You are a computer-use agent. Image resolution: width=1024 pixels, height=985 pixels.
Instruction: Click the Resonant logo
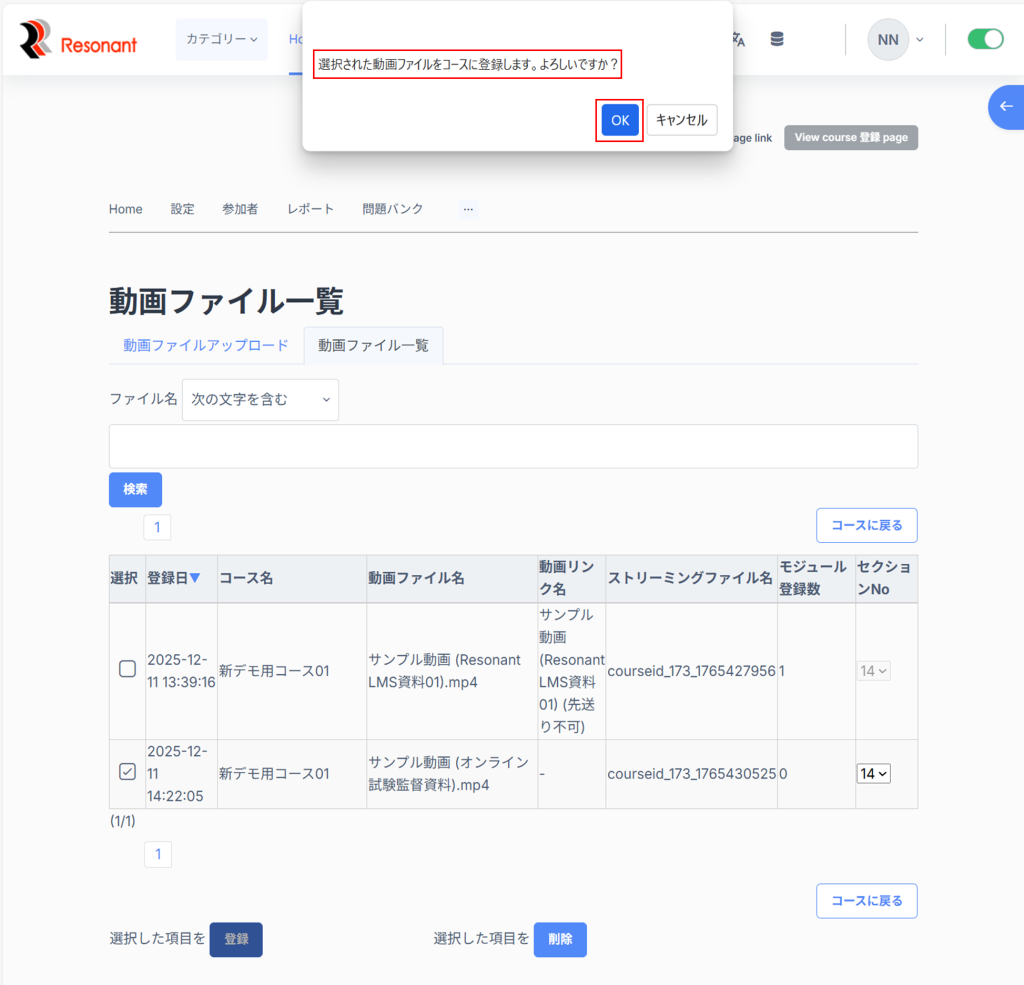click(78, 40)
